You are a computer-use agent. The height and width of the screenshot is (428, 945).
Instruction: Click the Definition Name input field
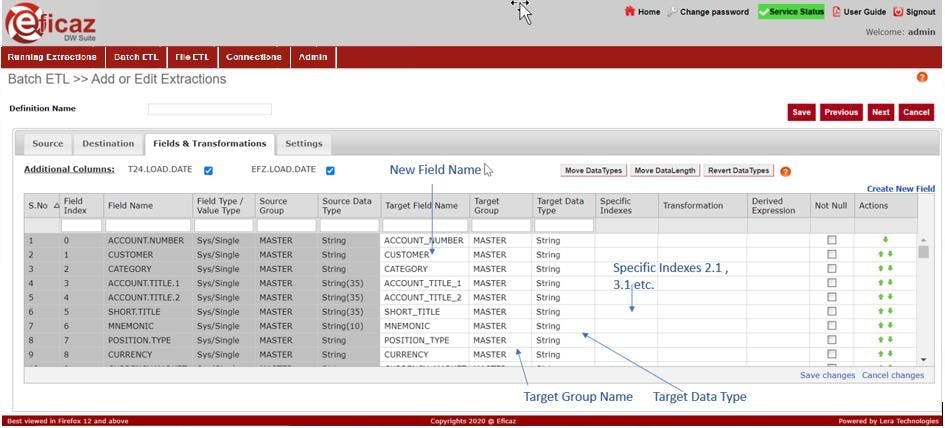click(x=209, y=109)
